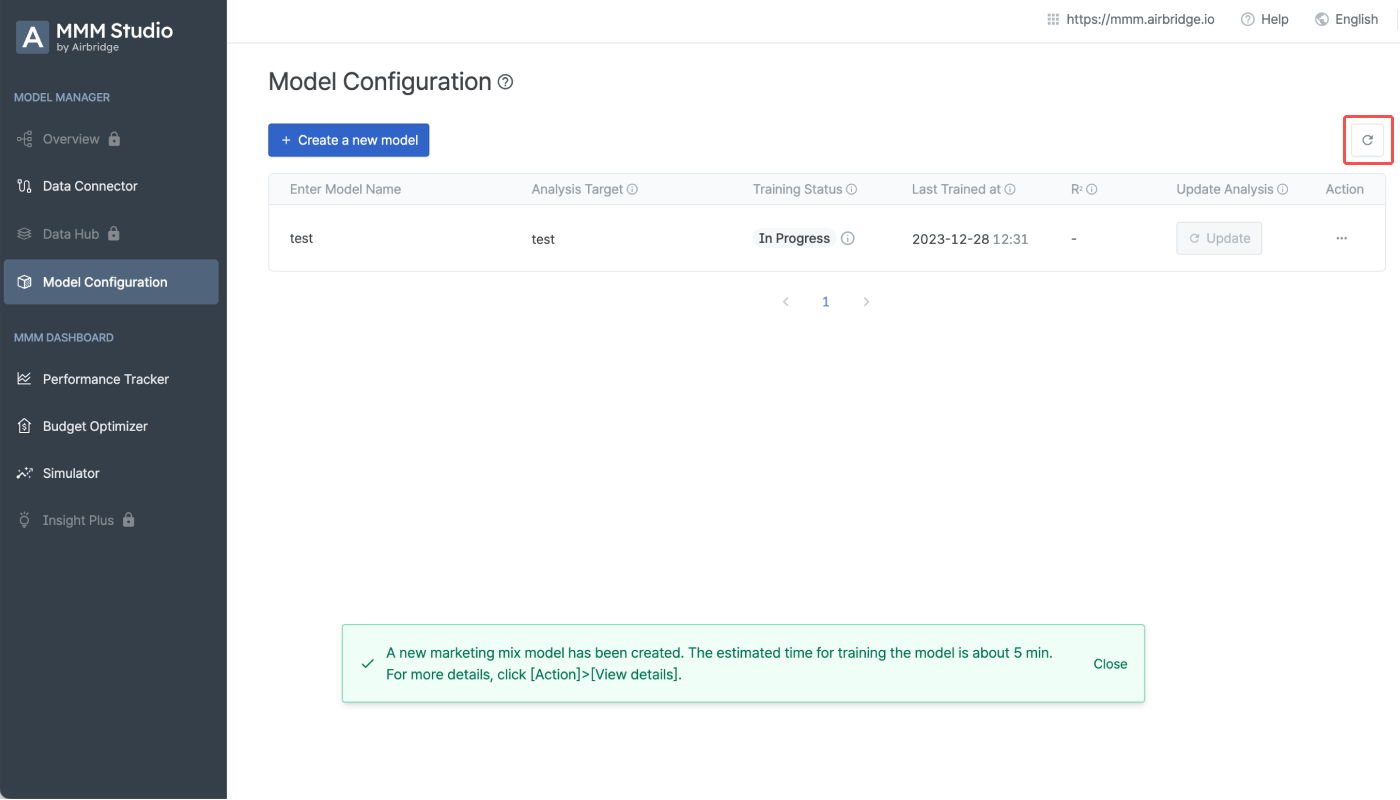1400x800 pixels.
Task: Click the Budget Optimizer icon
Action: point(25,426)
